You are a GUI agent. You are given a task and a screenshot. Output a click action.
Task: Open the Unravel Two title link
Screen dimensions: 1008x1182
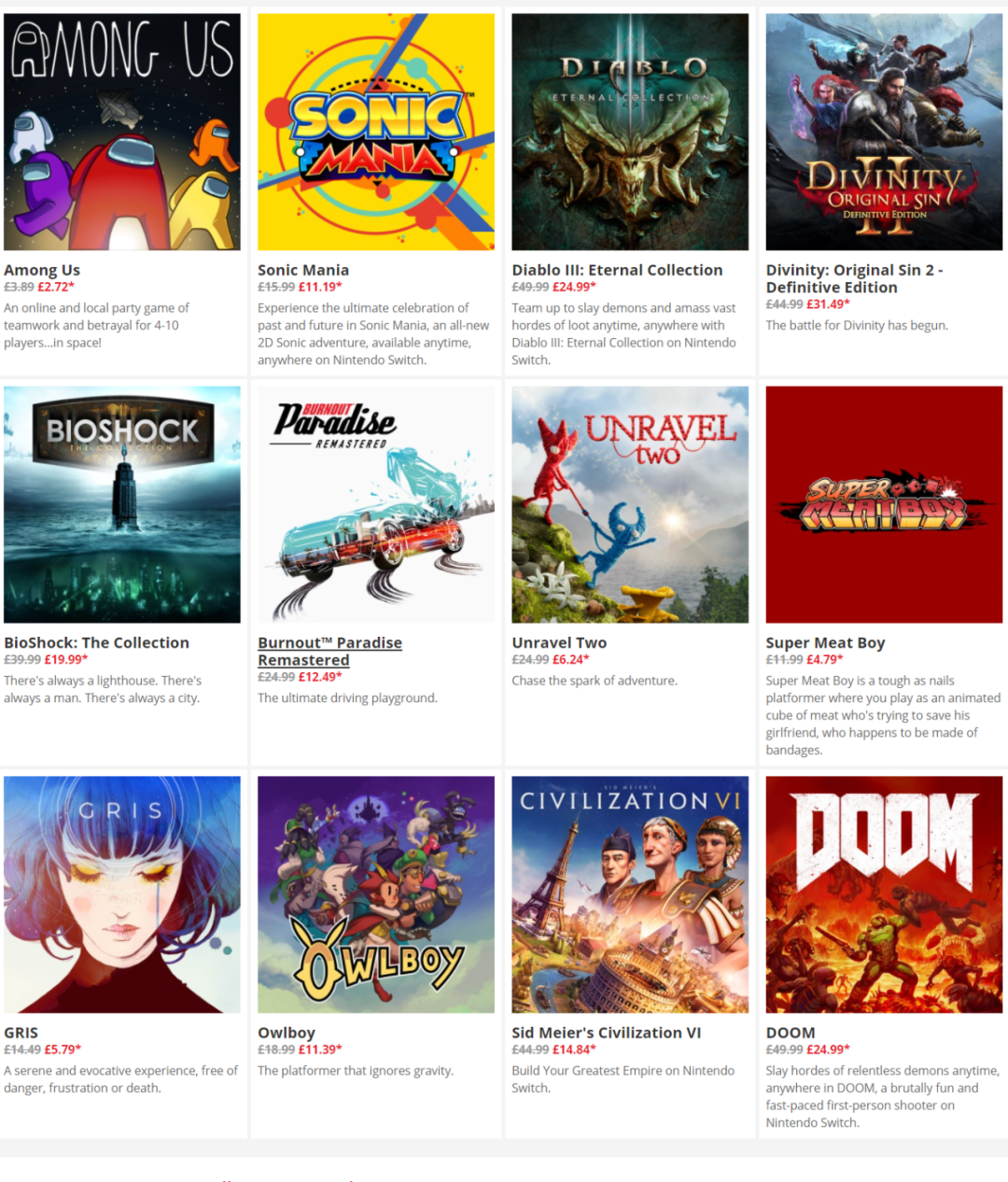559,643
